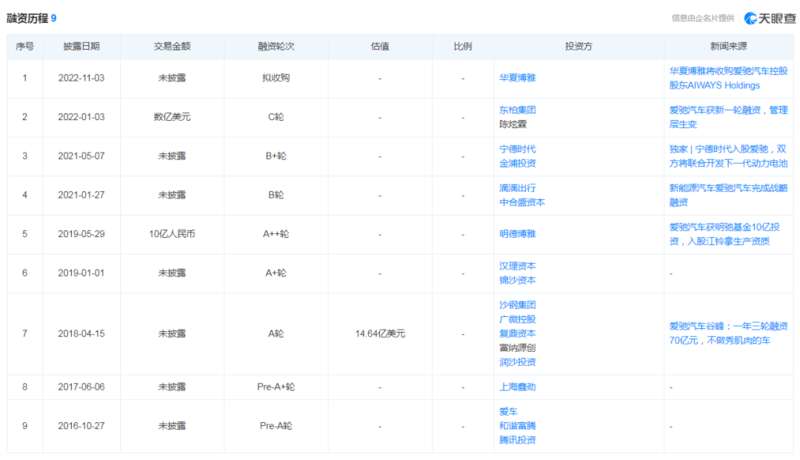
Task: Click the 融资历程 section heading
Action: [27, 18]
